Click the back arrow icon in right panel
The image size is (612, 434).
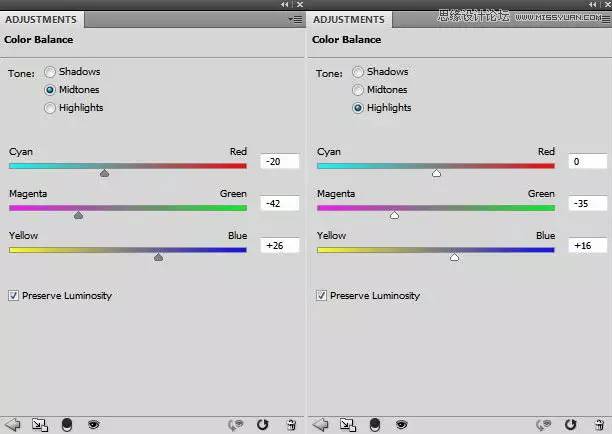[x=320, y=424]
